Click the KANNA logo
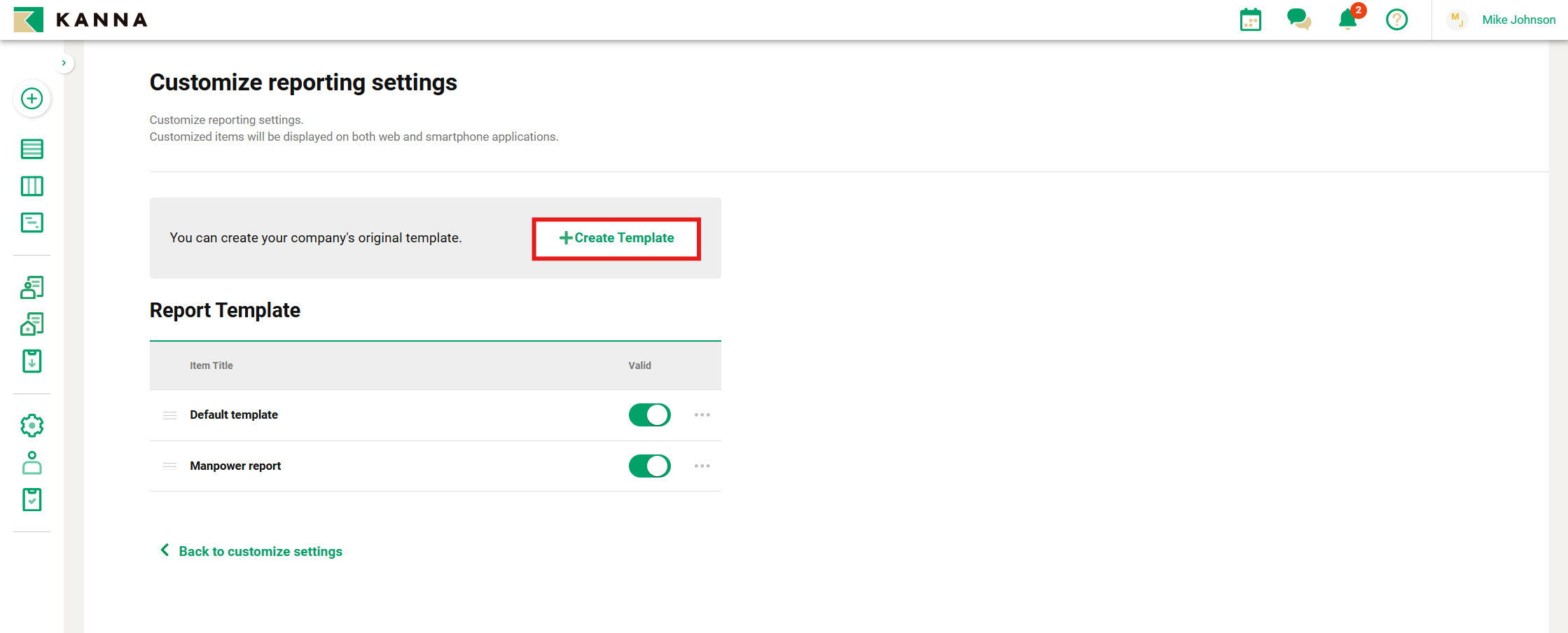 point(81,20)
